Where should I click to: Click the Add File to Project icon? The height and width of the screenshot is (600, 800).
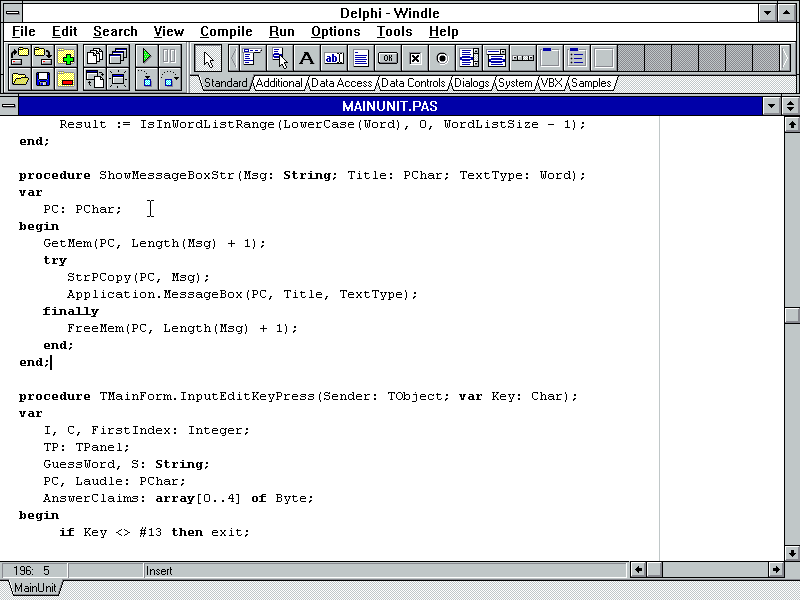click(66, 57)
